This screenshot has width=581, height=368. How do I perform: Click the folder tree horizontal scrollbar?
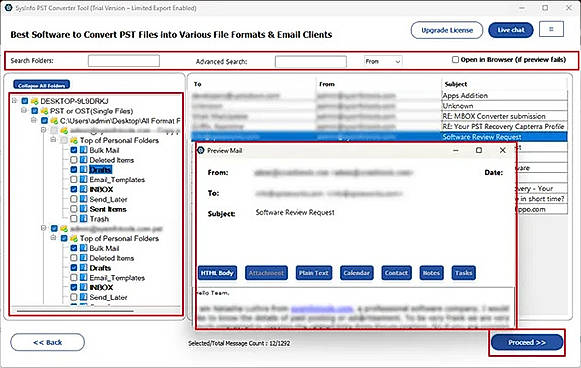[x=75, y=311]
